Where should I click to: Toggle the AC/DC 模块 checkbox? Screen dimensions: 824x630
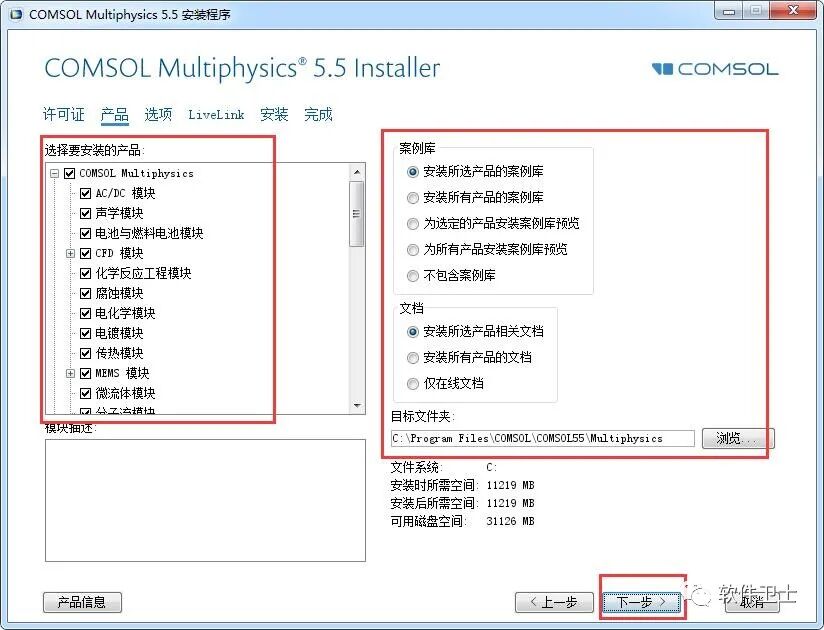tap(86, 193)
